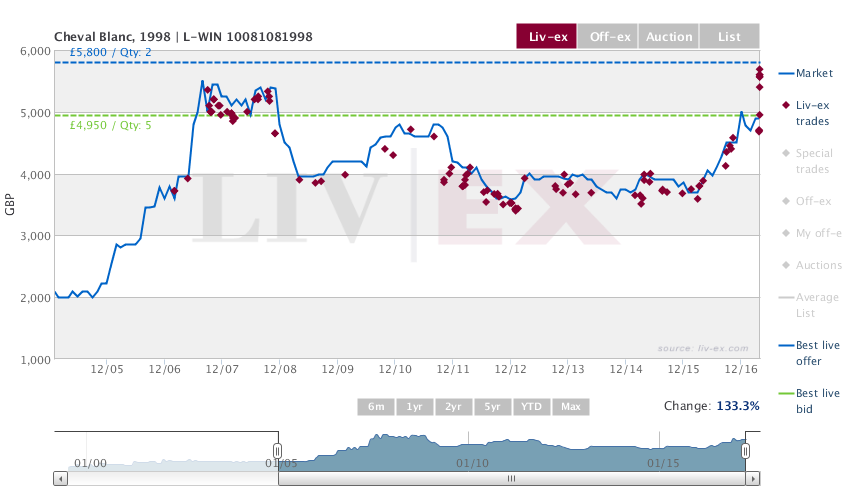Hide the Best live bid line
Viewport: 842px width, 500px height.
tap(809, 401)
